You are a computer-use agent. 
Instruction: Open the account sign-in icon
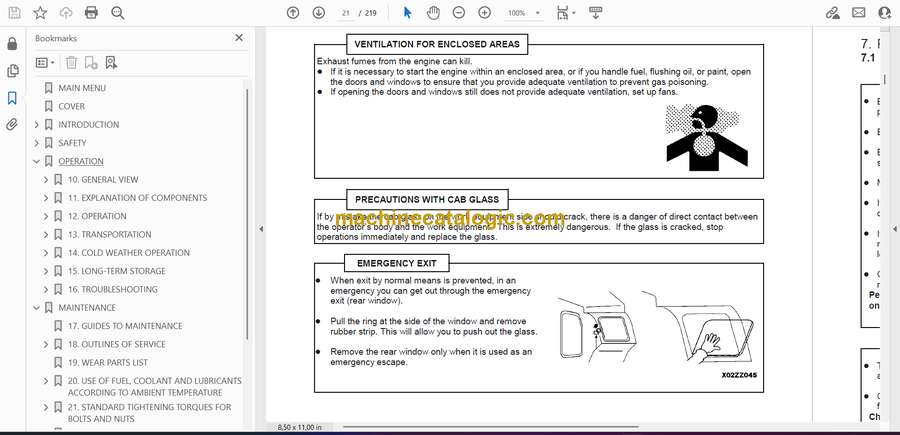pyautogui.click(x=885, y=13)
